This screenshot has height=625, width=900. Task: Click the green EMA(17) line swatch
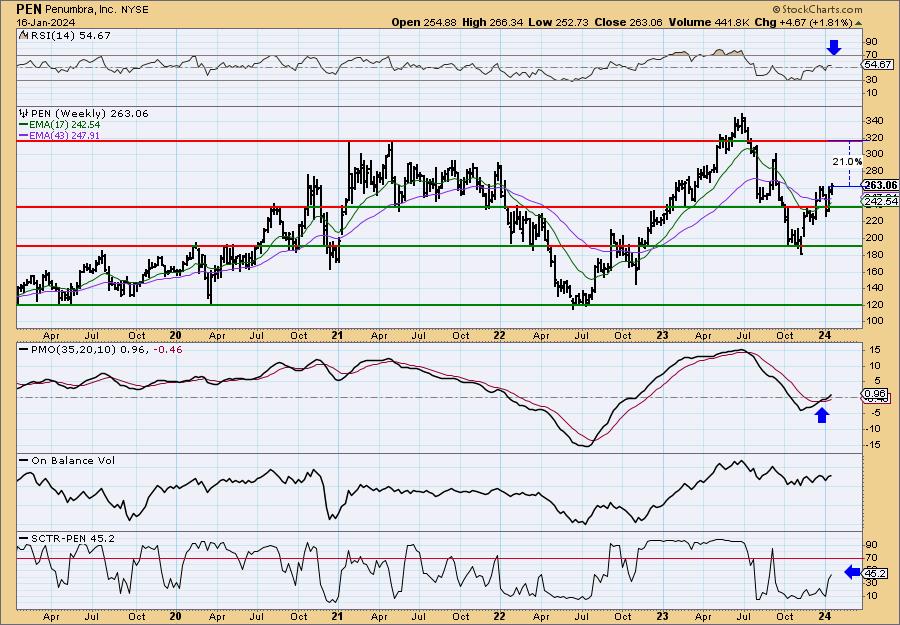[x=23, y=125]
